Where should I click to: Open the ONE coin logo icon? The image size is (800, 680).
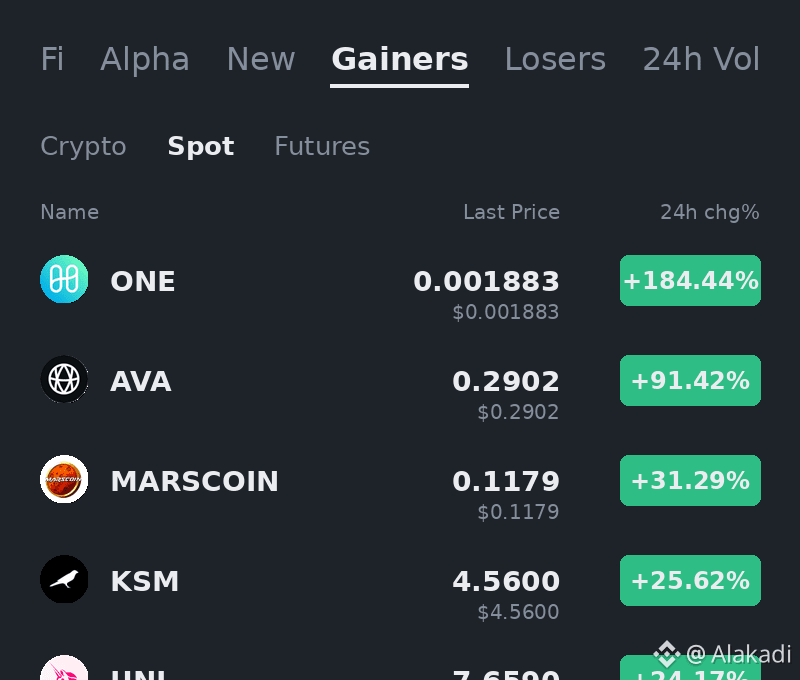coord(64,279)
